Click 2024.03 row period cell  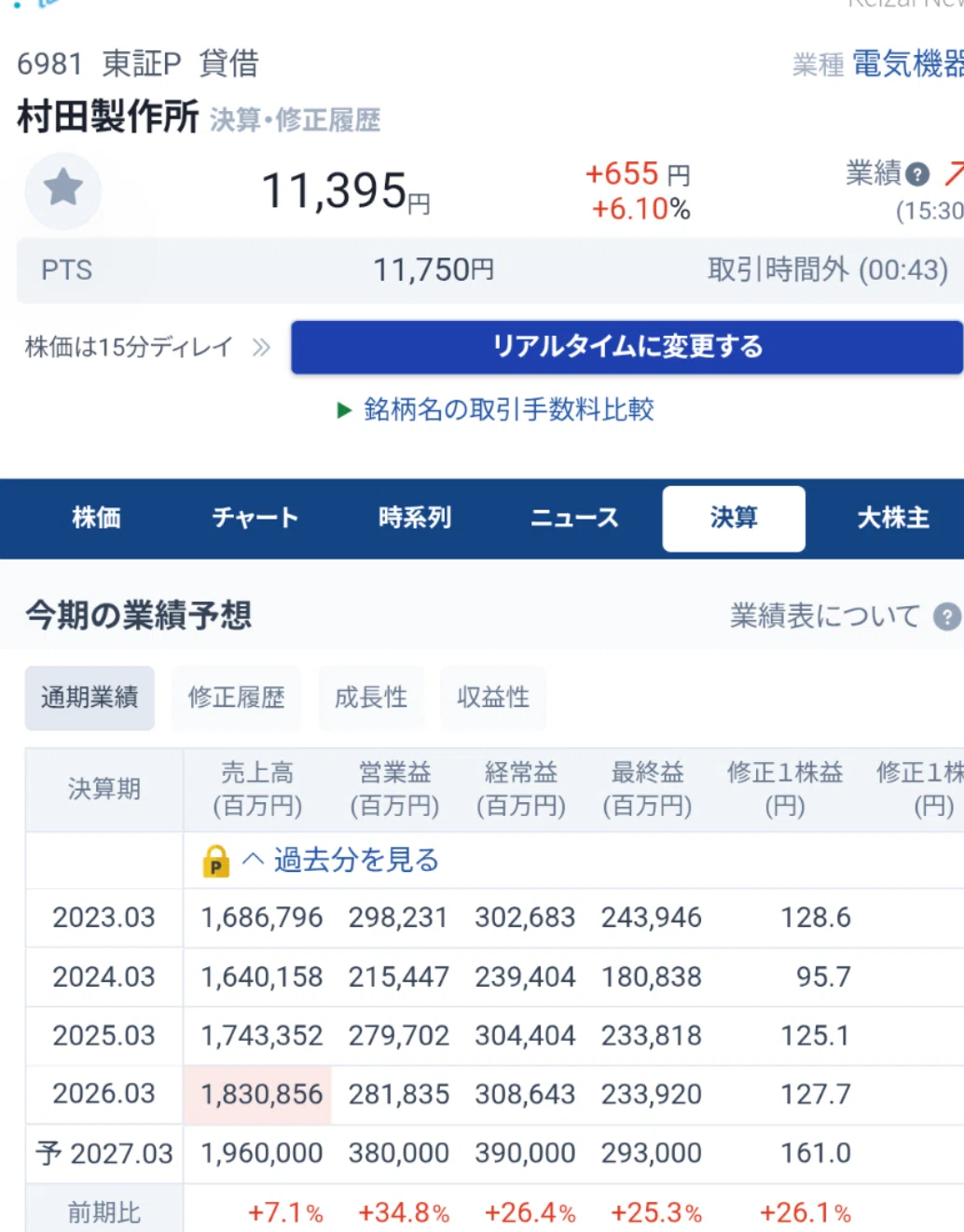click(x=104, y=977)
